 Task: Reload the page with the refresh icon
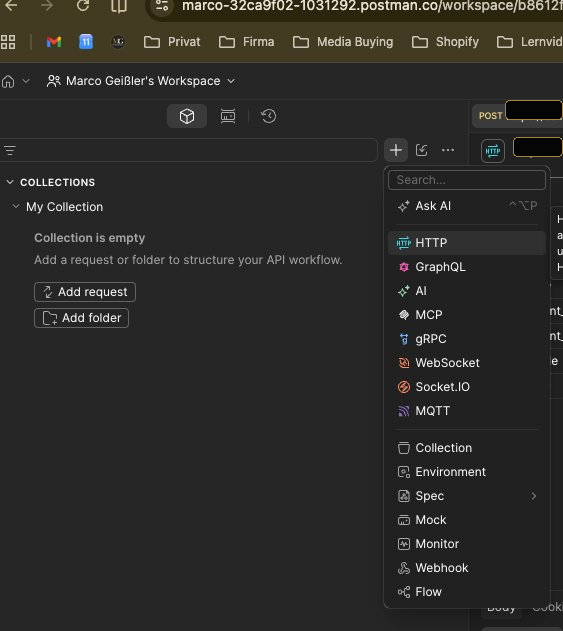[x=83, y=6]
